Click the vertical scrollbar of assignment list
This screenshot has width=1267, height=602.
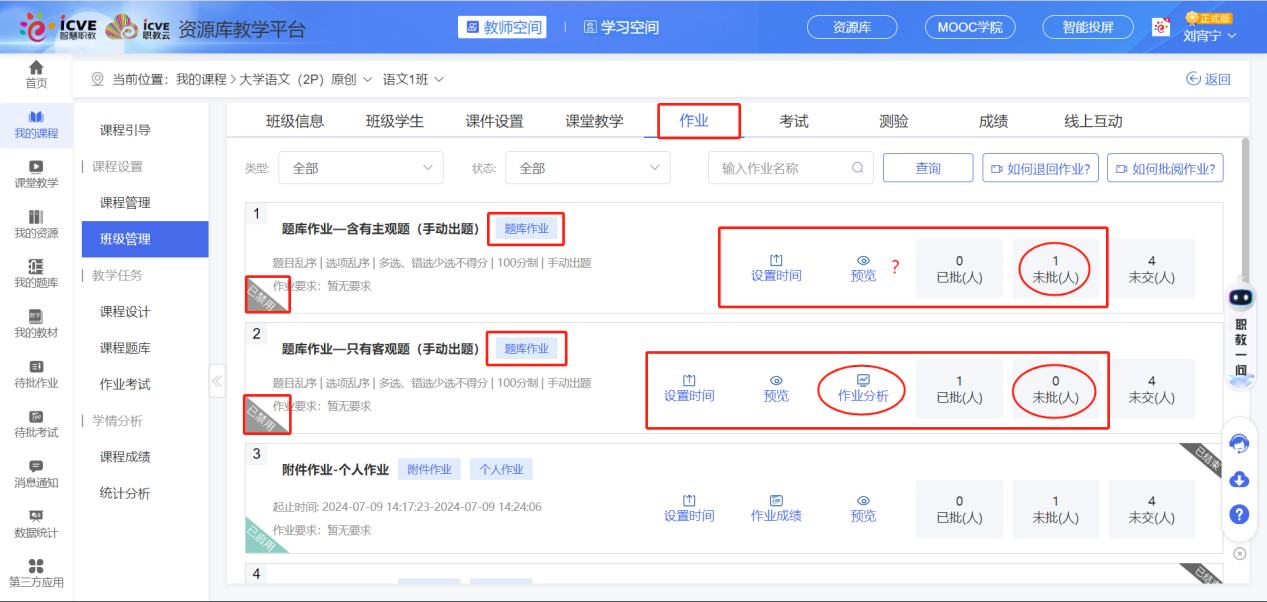pyautogui.click(x=1244, y=200)
